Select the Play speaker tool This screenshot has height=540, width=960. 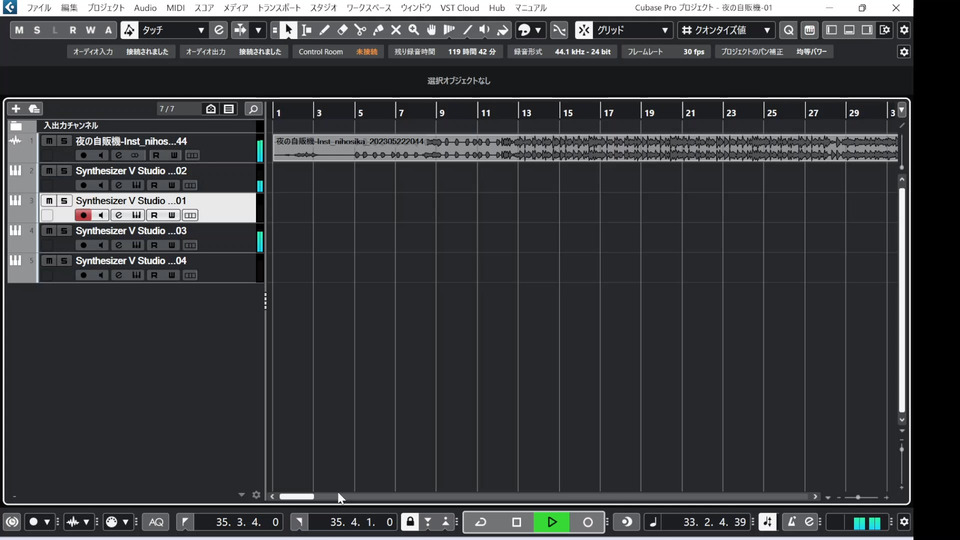(485, 30)
